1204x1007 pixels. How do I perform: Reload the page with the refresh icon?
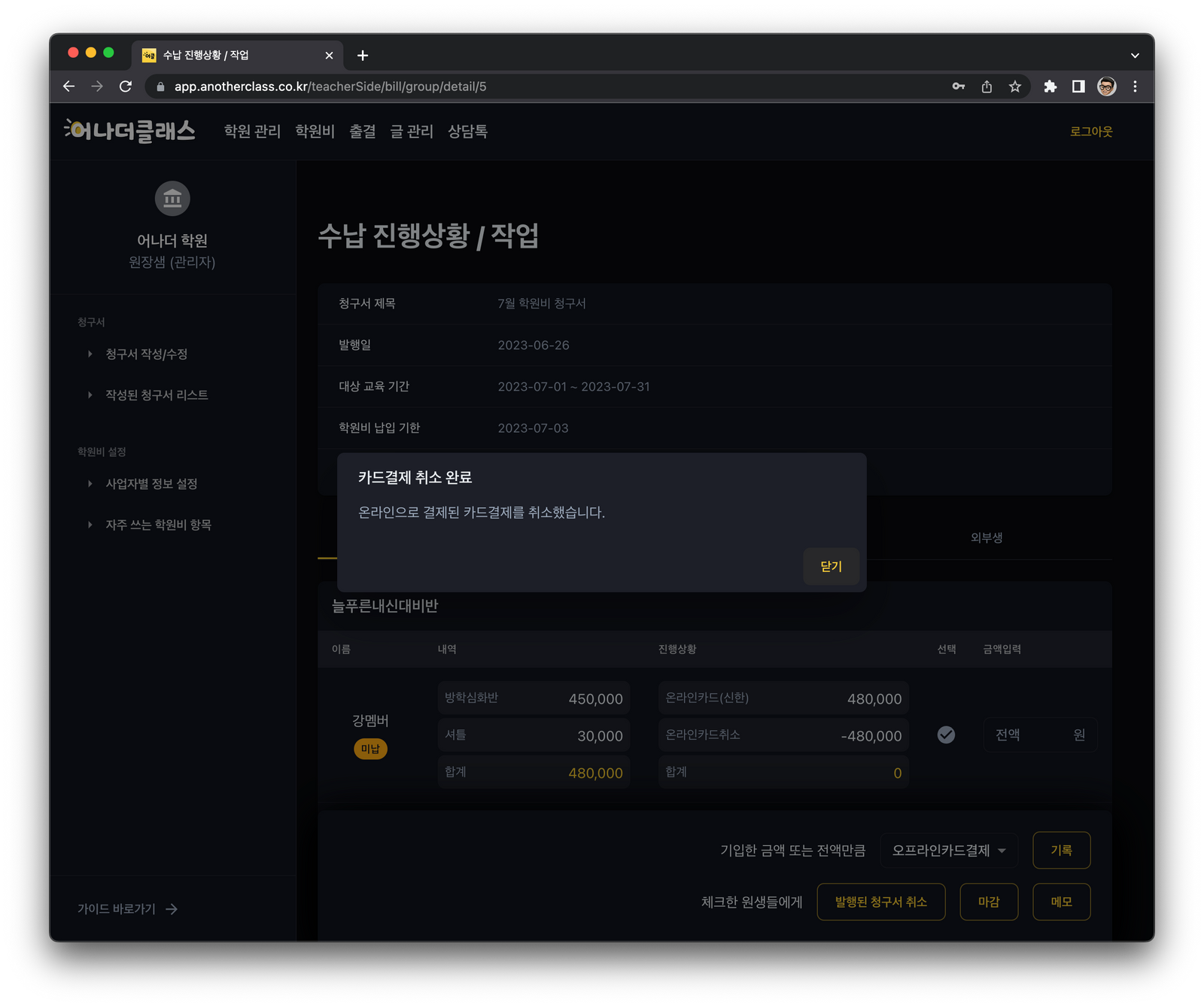[126, 87]
